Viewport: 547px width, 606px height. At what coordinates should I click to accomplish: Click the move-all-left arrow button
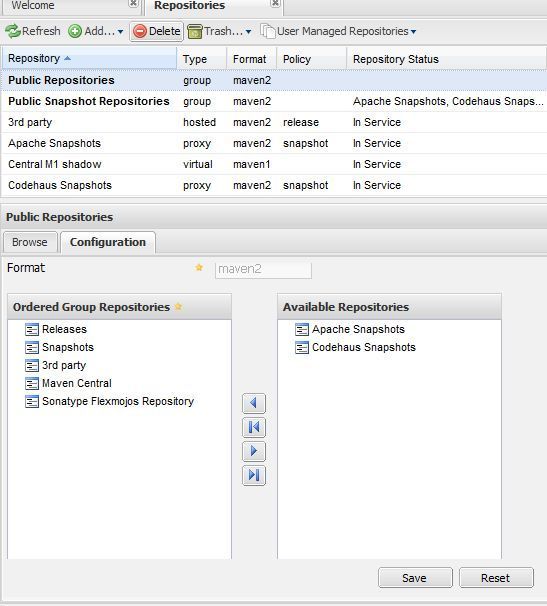[254, 427]
